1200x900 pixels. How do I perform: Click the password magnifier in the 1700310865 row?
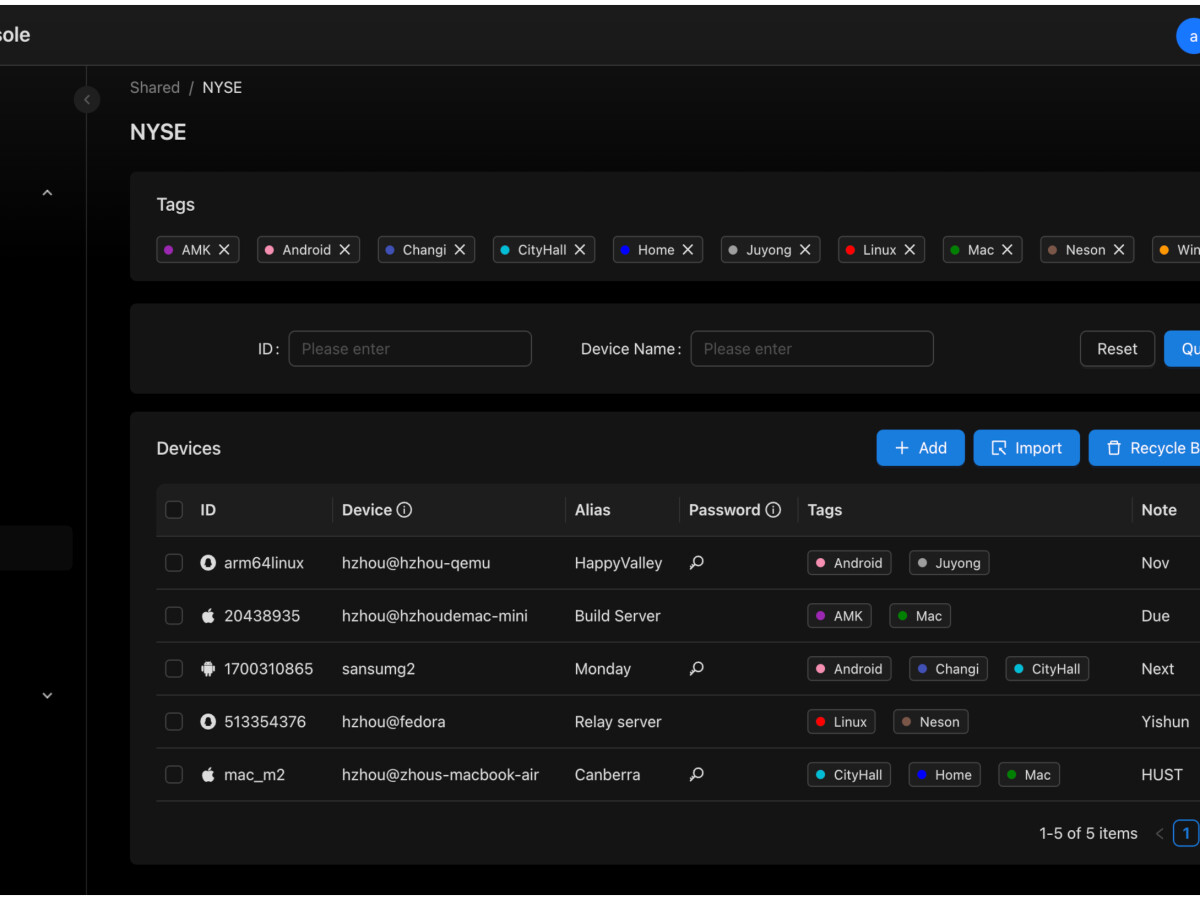pos(697,669)
